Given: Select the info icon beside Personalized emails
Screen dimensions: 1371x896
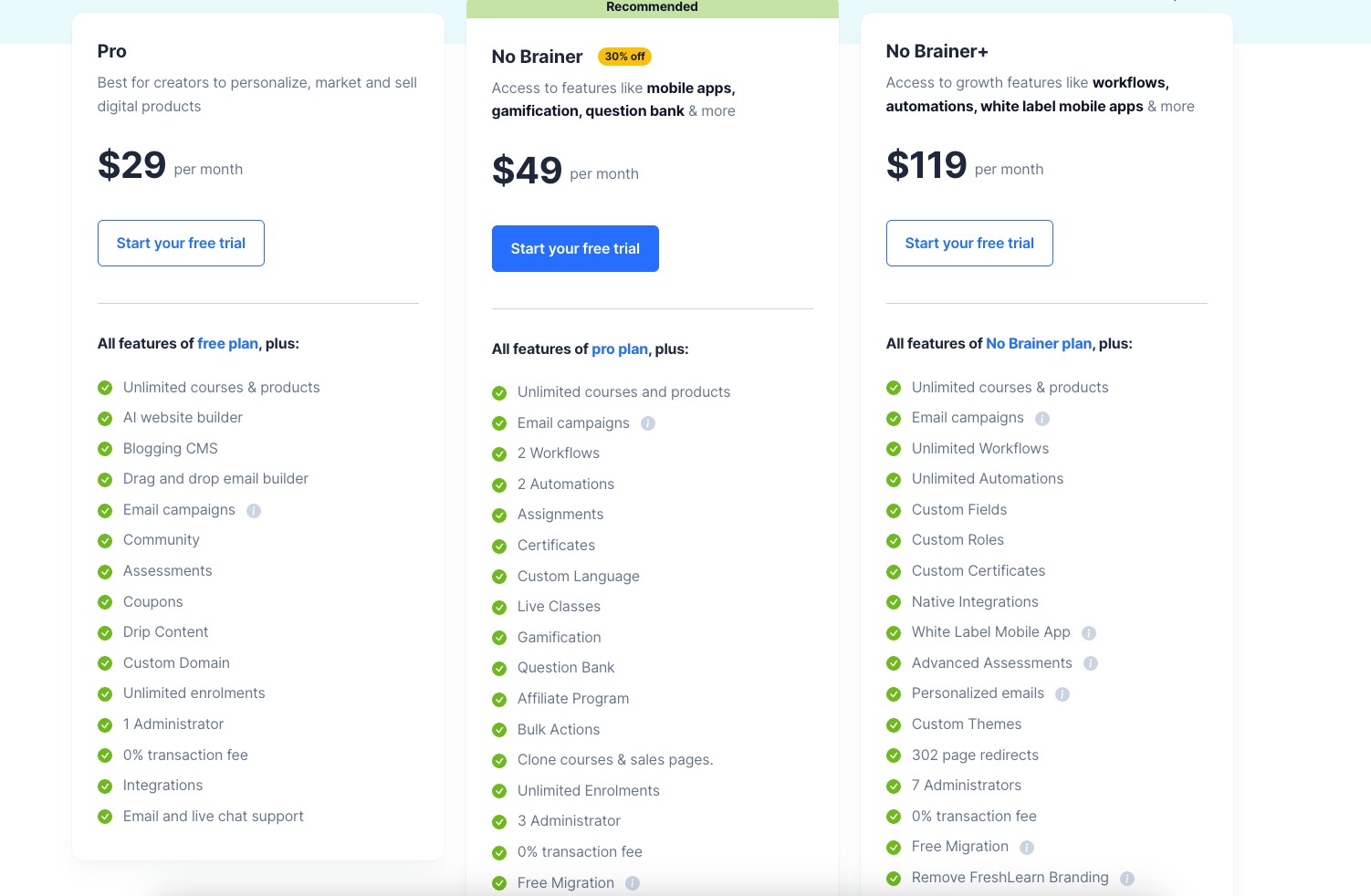Looking at the screenshot, I should tap(1062, 693).
